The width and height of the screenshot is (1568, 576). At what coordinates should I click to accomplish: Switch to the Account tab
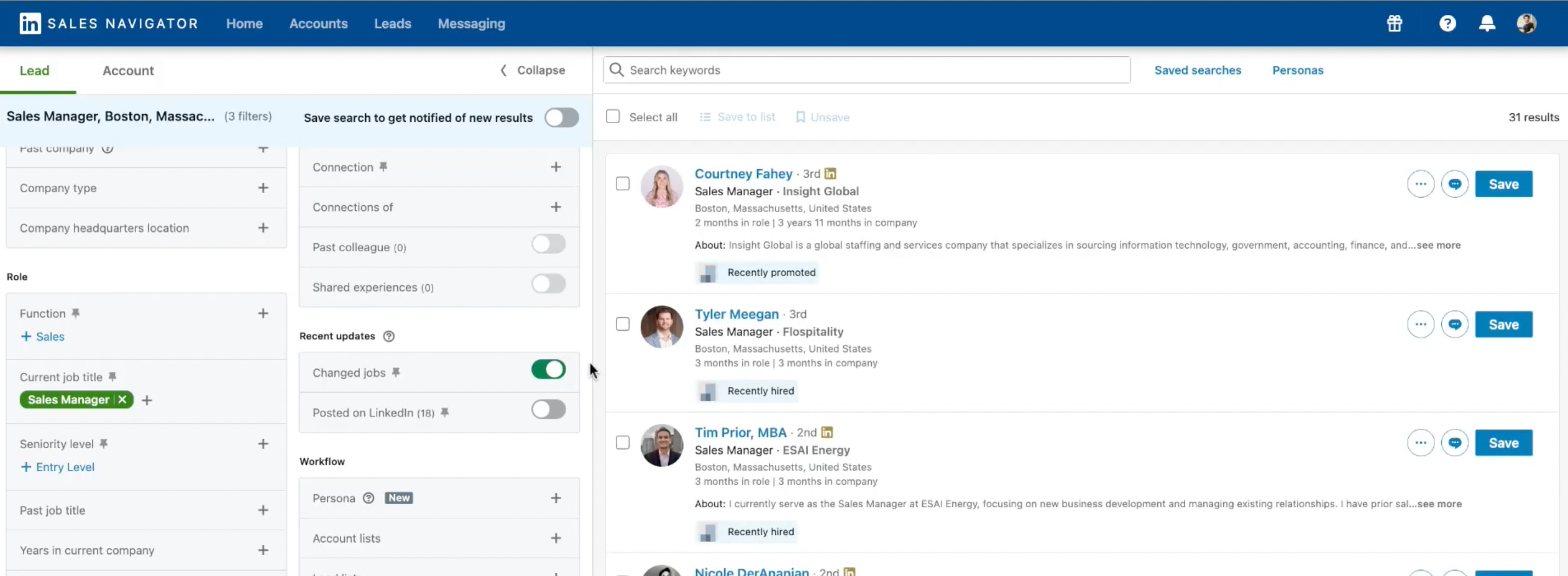pos(128,71)
